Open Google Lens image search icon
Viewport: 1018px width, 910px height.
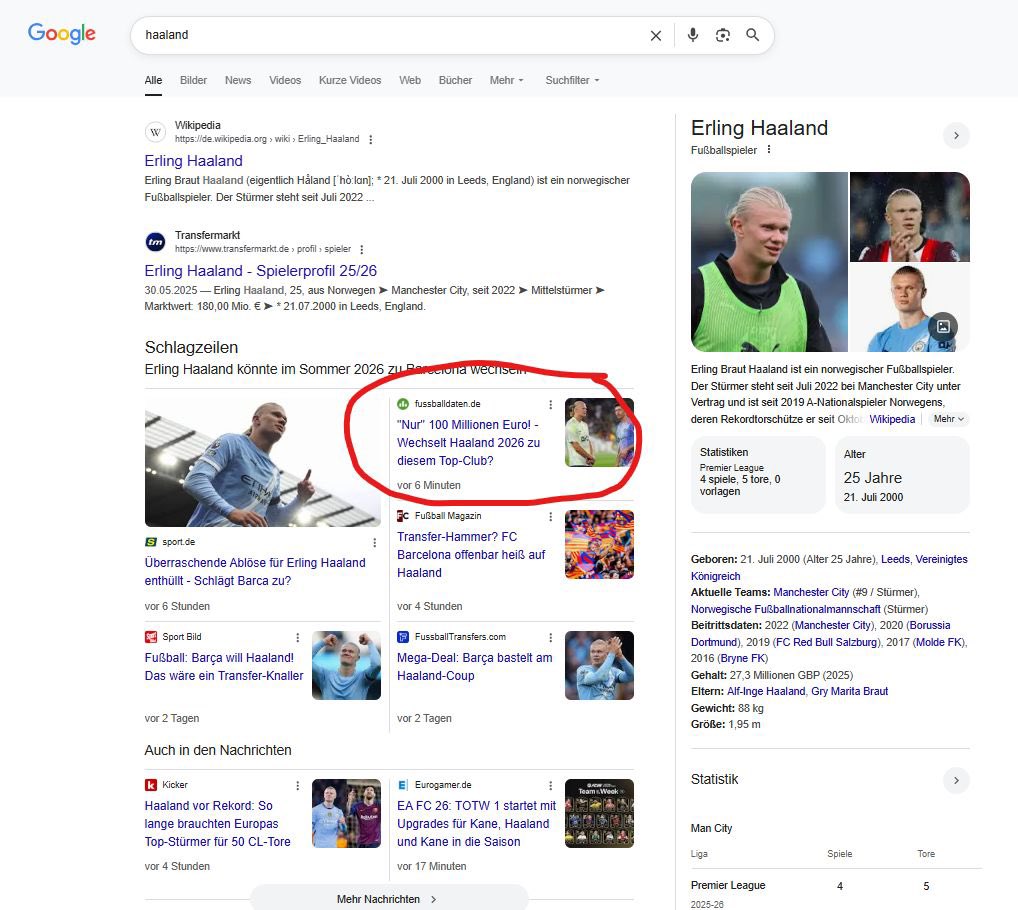click(x=723, y=35)
